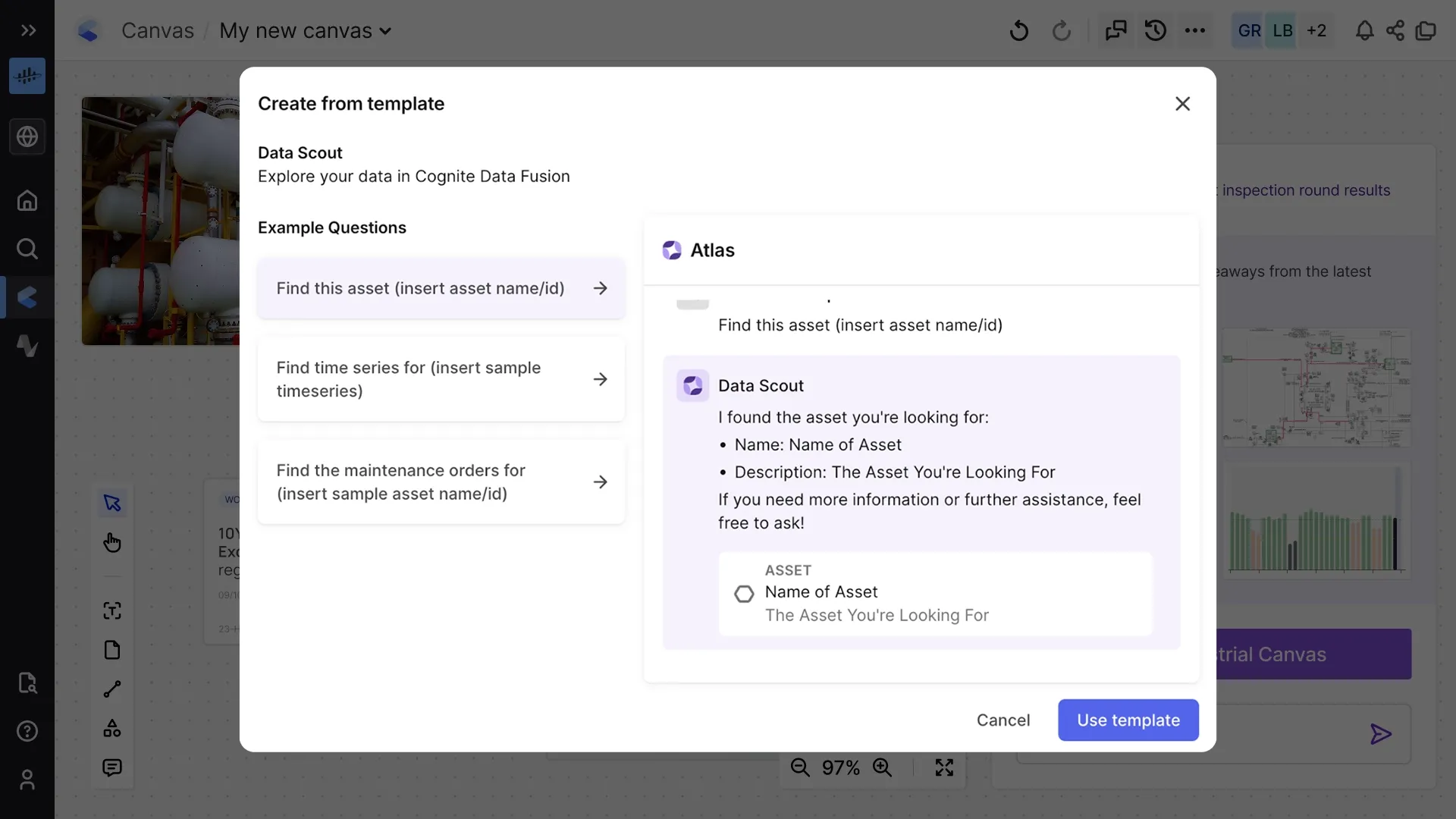Screen dimensions: 1456x819
Task: Click the Use template button
Action: 1128,720
